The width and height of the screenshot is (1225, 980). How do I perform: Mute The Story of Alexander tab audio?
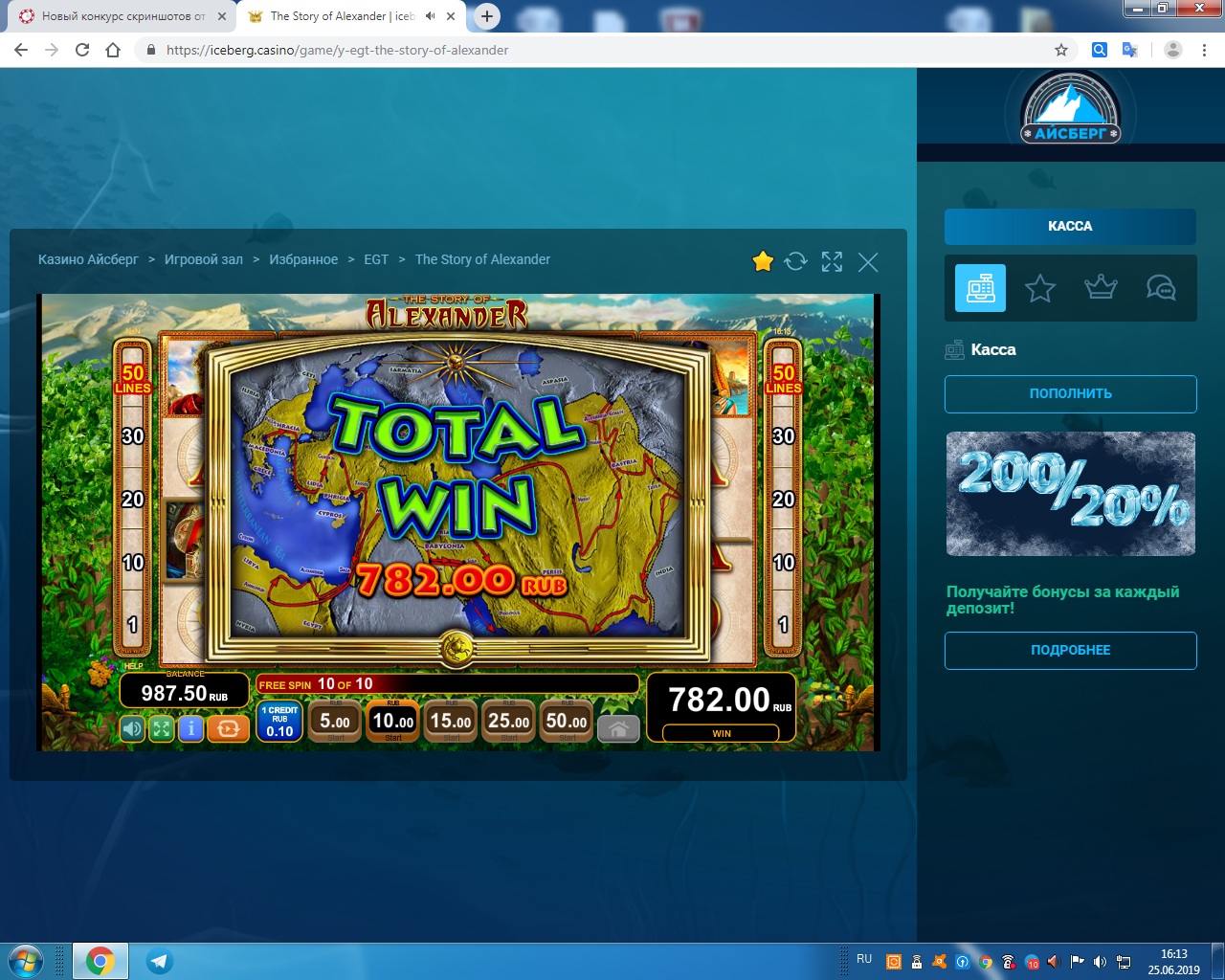click(x=431, y=16)
